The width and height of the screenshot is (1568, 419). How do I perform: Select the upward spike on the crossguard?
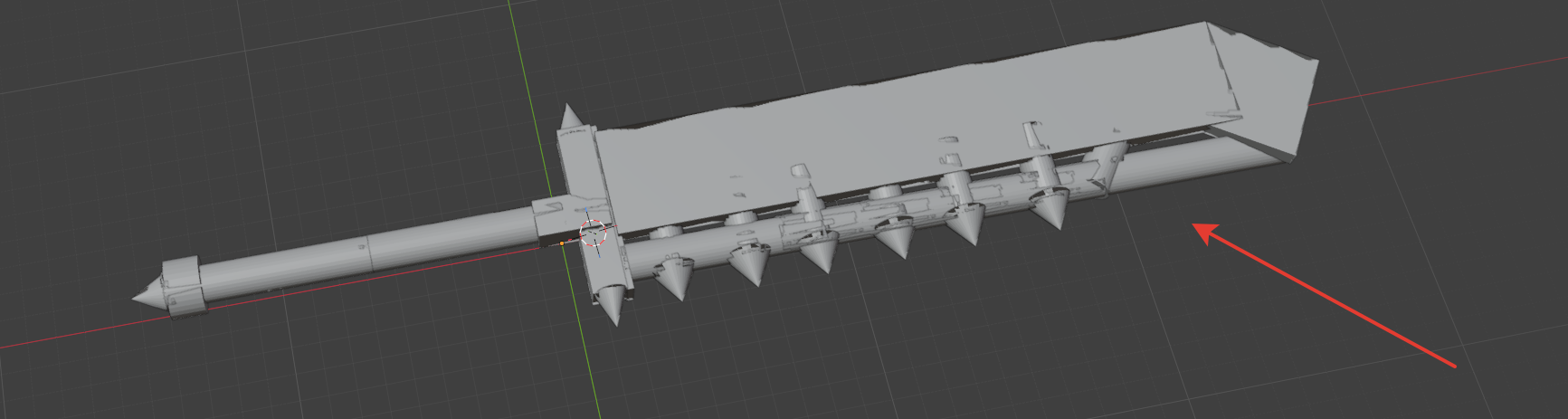click(x=573, y=117)
